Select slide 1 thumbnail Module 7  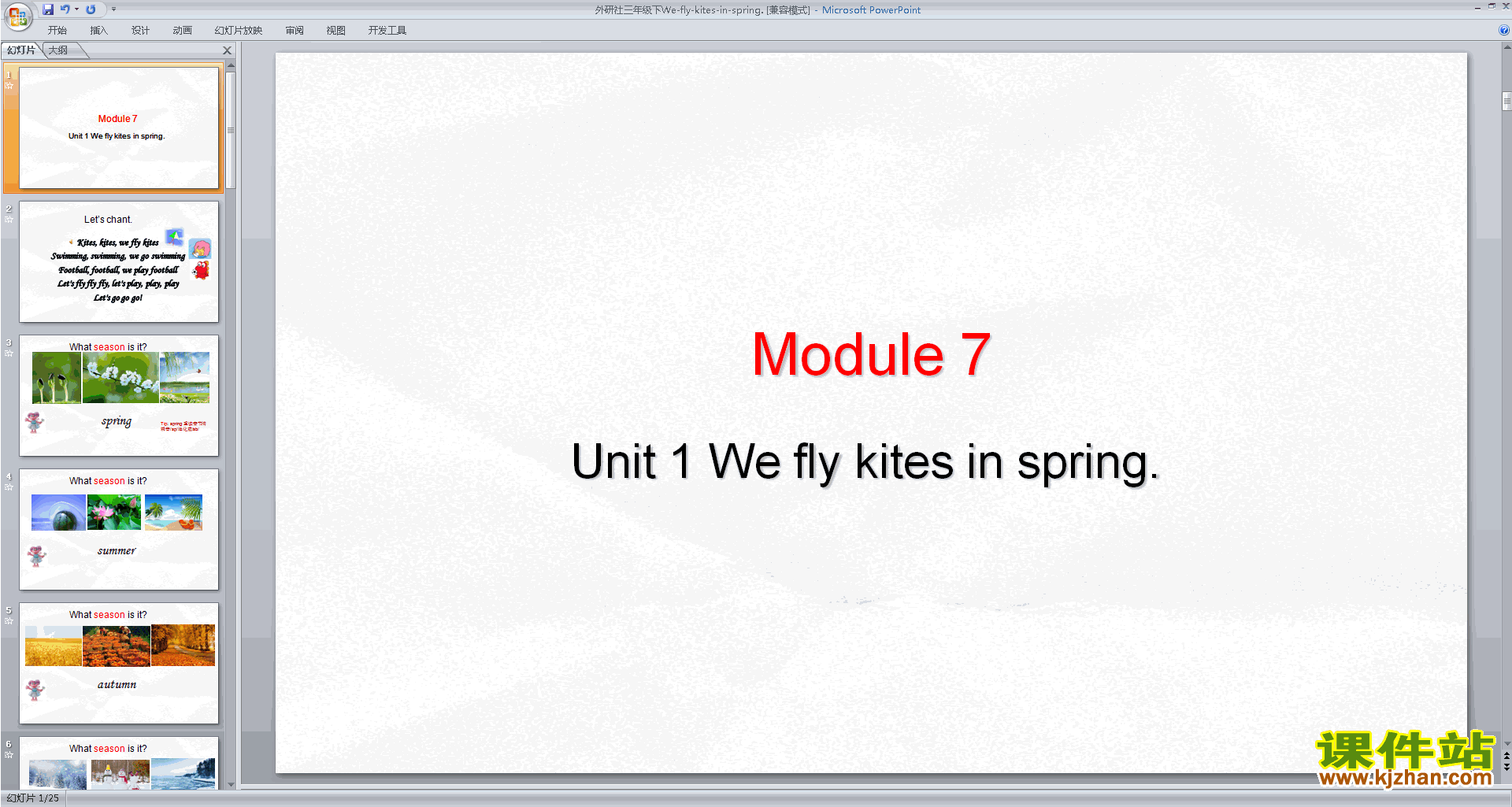119,128
